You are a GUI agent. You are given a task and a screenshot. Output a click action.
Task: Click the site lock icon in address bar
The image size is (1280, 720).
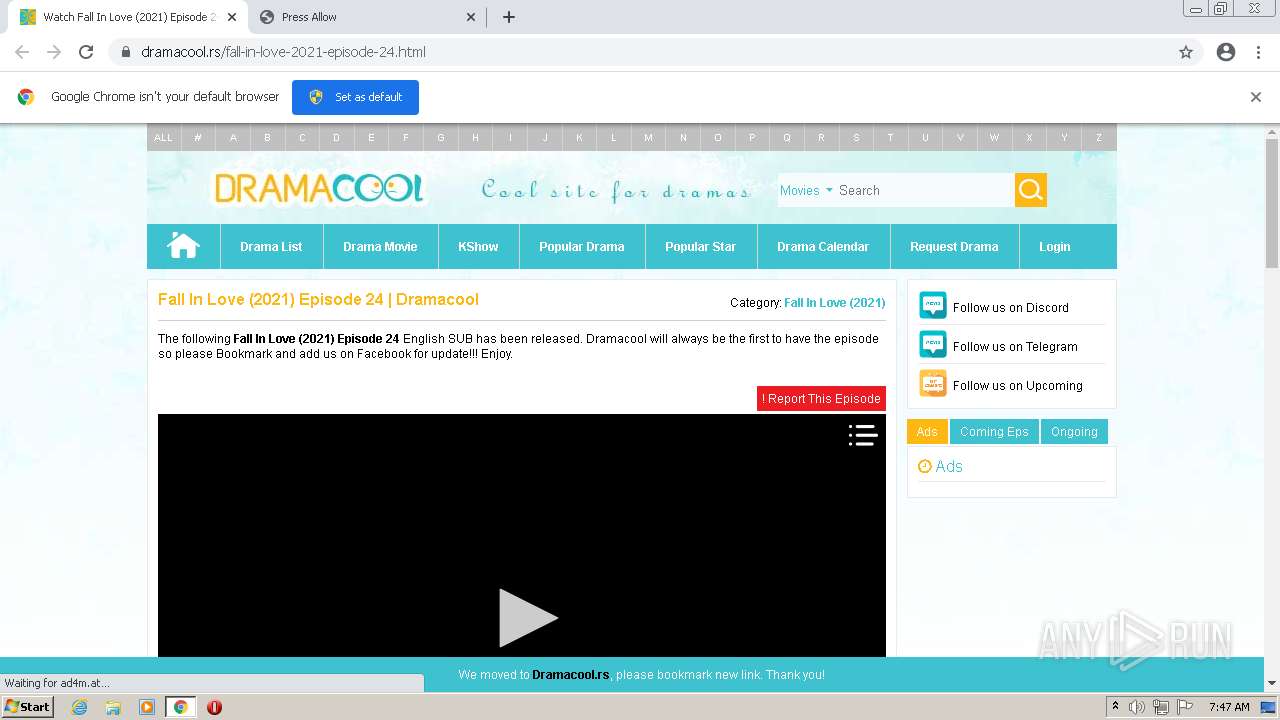tap(126, 52)
